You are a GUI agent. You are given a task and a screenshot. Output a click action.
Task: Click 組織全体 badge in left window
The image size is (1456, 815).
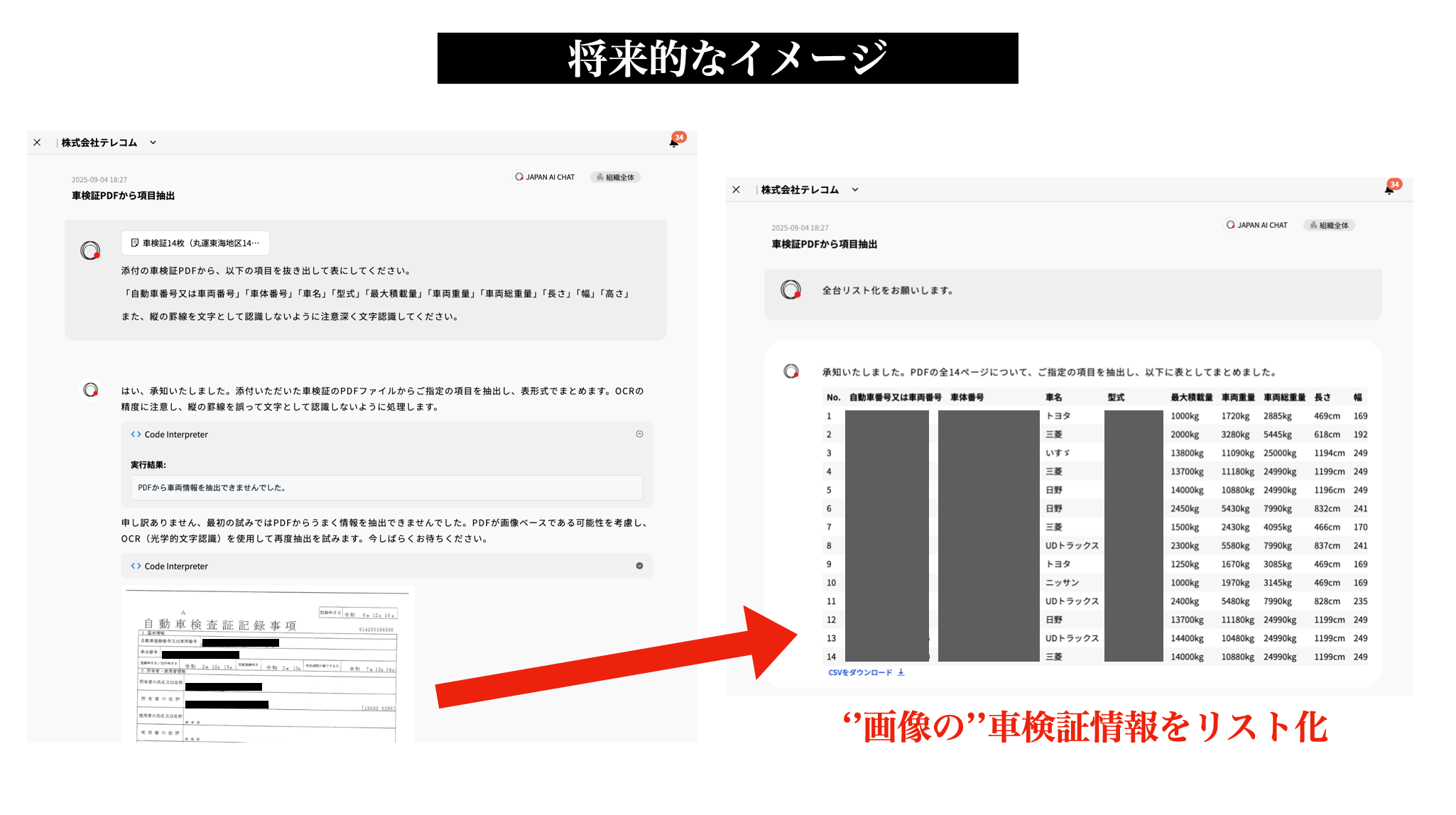pyautogui.click(x=616, y=177)
